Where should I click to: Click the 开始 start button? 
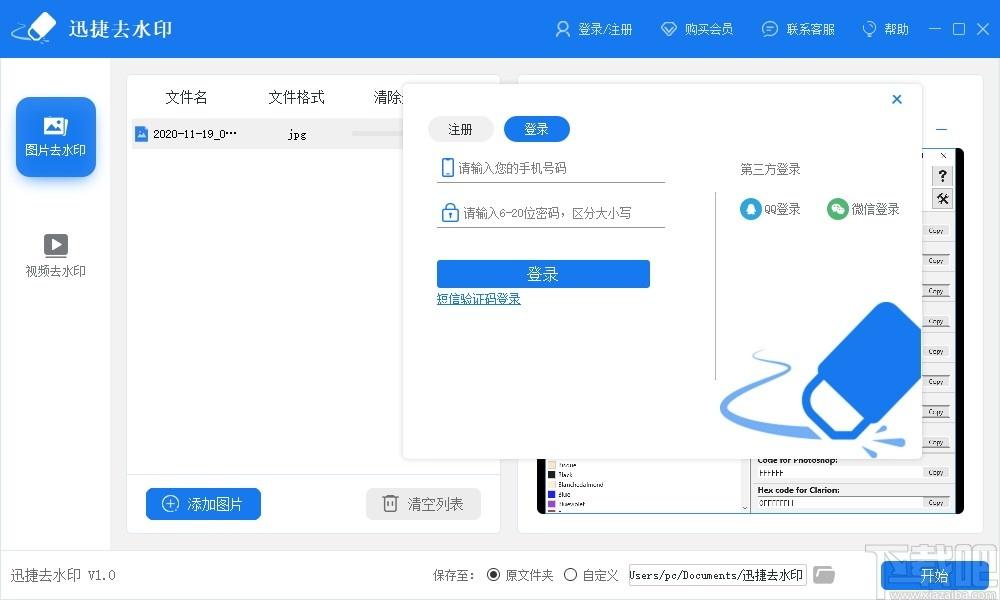pyautogui.click(x=935, y=576)
